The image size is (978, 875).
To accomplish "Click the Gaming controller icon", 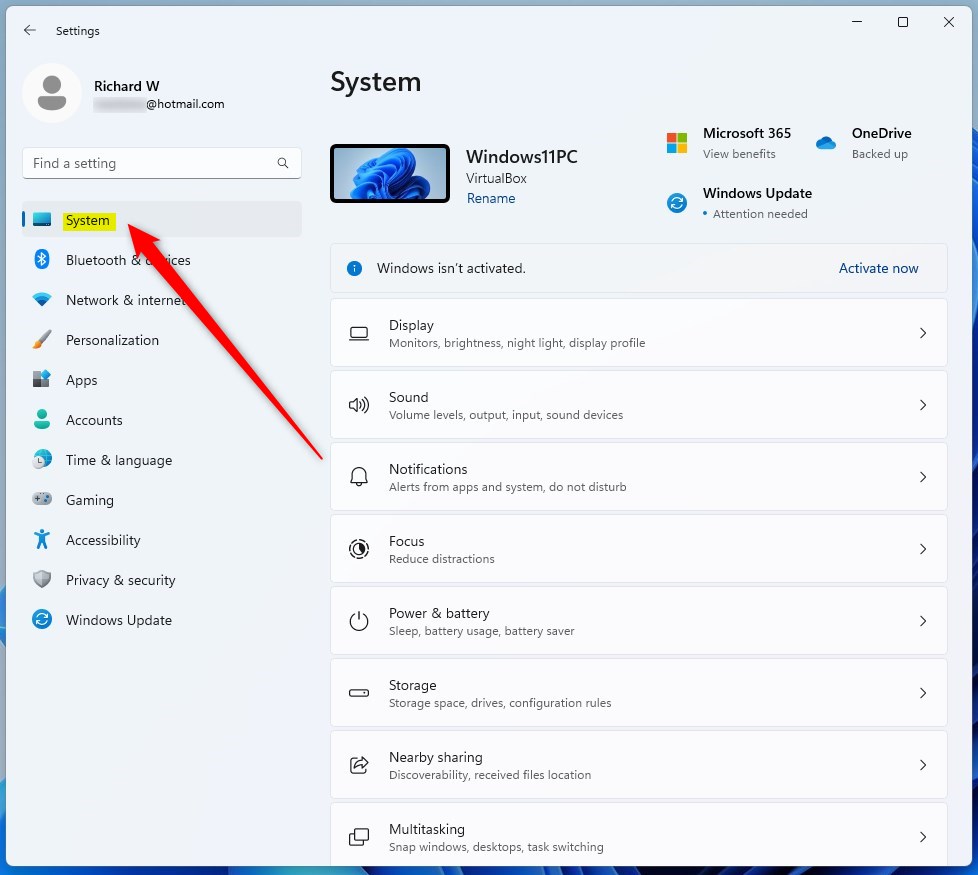I will 40,500.
